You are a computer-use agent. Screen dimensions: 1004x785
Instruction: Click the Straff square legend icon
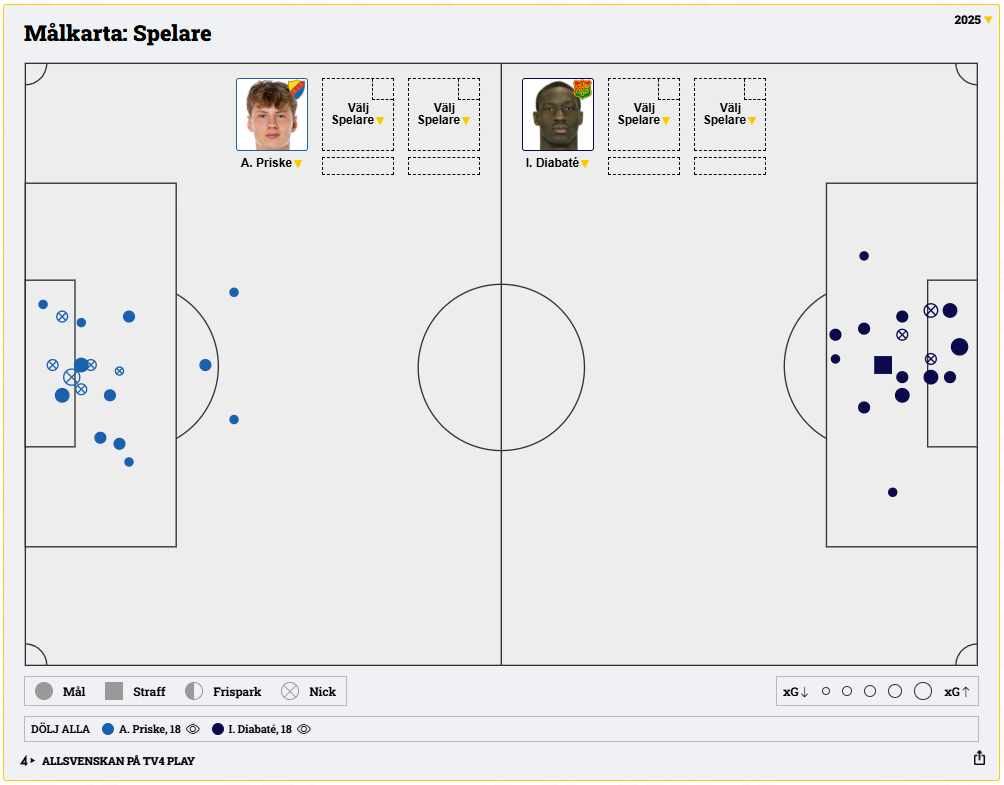tap(114, 691)
